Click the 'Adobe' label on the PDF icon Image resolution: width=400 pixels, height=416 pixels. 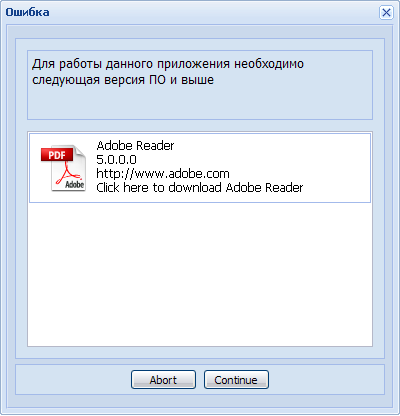click(x=74, y=184)
